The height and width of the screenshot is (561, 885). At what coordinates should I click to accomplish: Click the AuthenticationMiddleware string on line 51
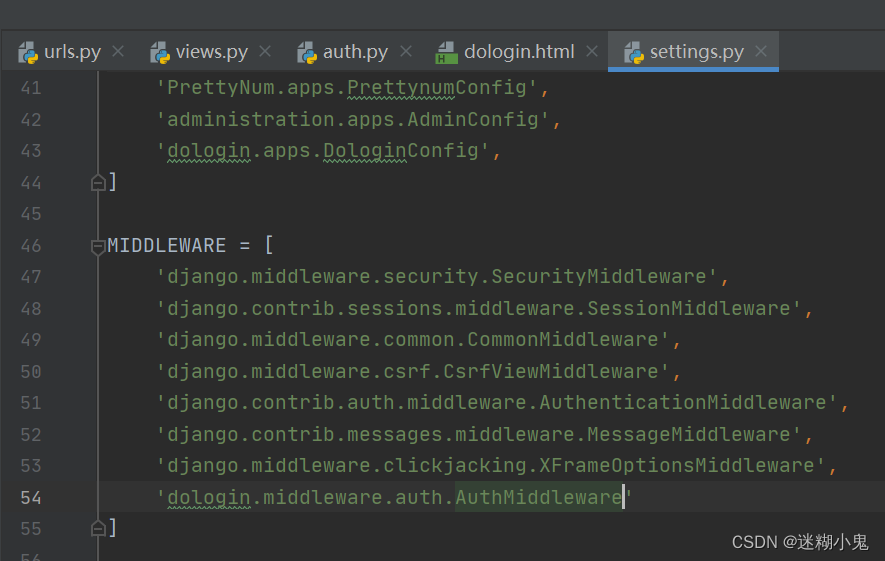click(x=497, y=403)
